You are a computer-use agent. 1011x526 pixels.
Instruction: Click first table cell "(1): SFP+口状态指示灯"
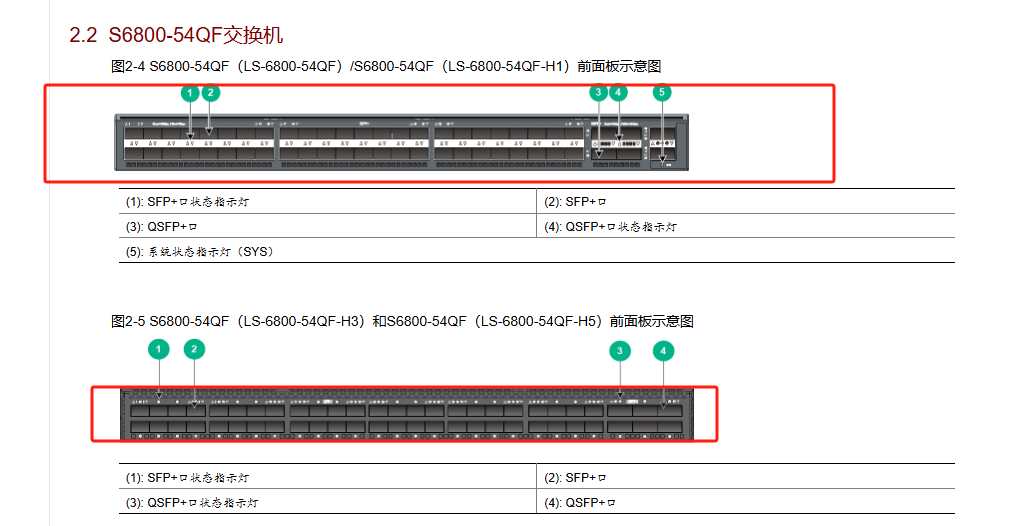(328, 202)
